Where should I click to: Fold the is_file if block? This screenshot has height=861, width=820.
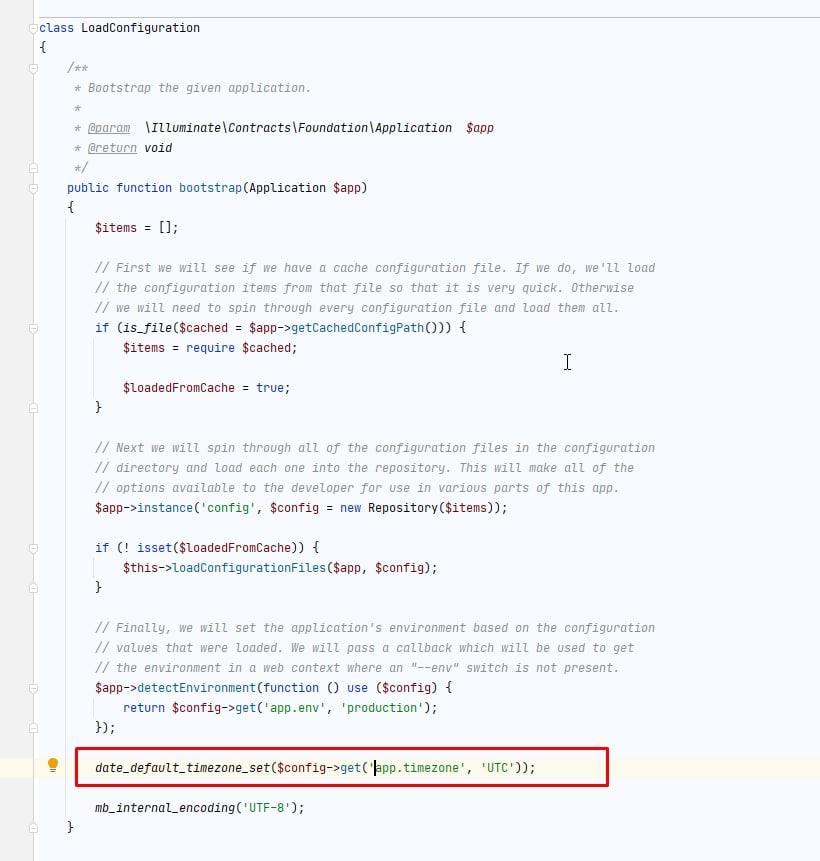(34, 328)
